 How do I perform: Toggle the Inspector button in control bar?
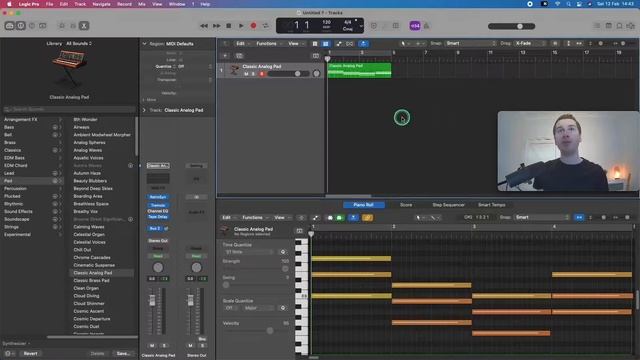[x=21, y=26]
